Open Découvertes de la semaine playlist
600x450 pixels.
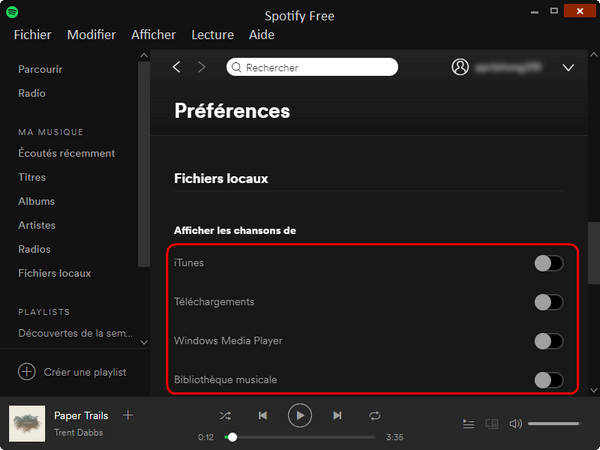(75, 333)
